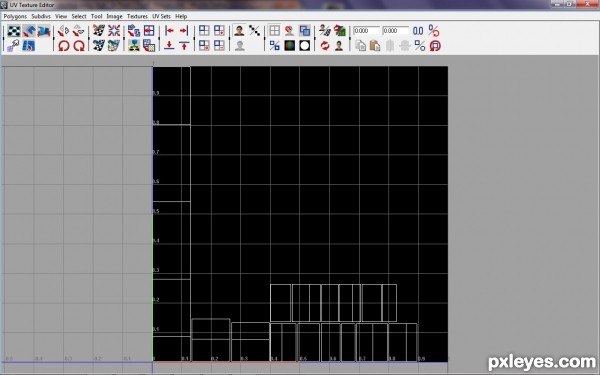Viewport: 600px width, 375px height.
Task: Click the V coordinate entry field
Action: click(x=395, y=31)
